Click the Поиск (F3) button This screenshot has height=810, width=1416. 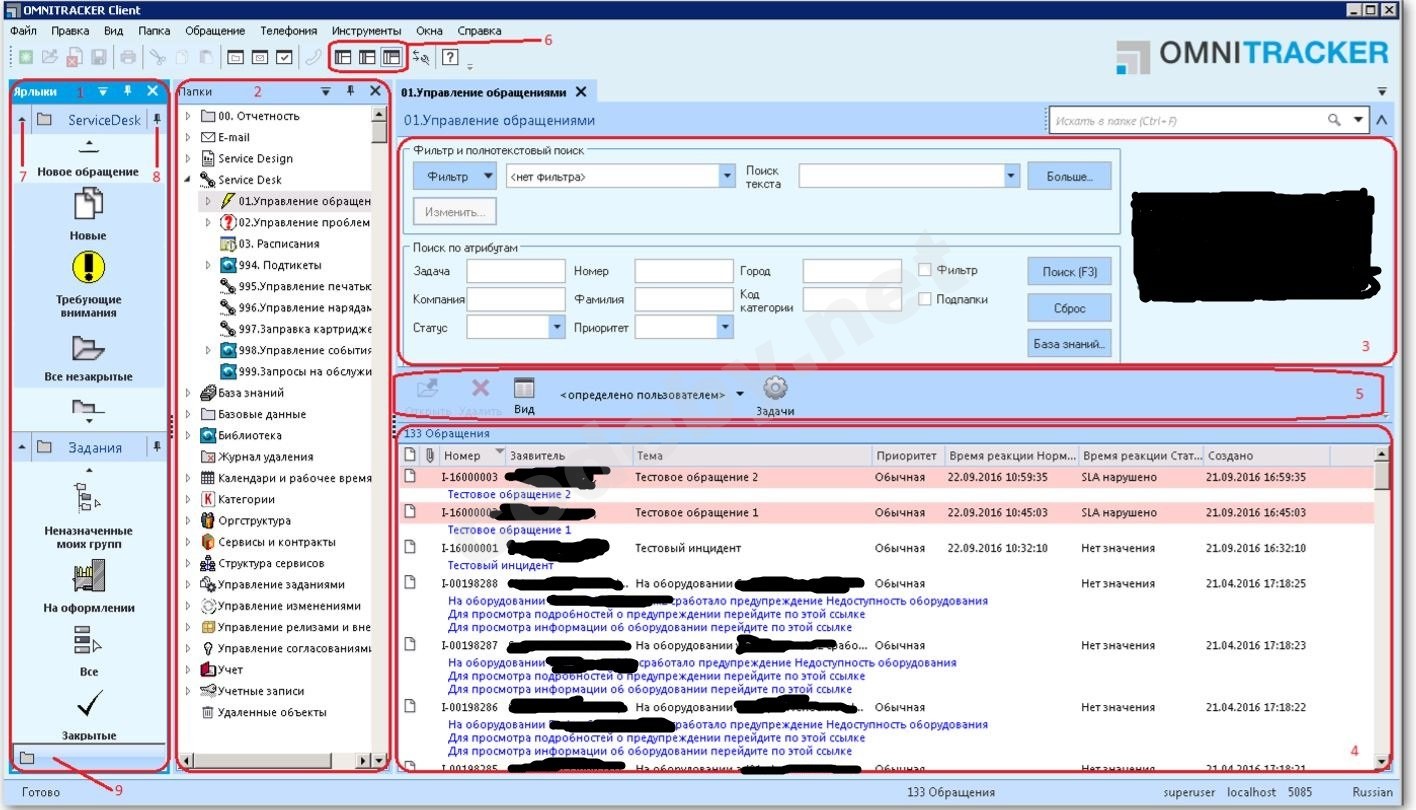(1069, 272)
